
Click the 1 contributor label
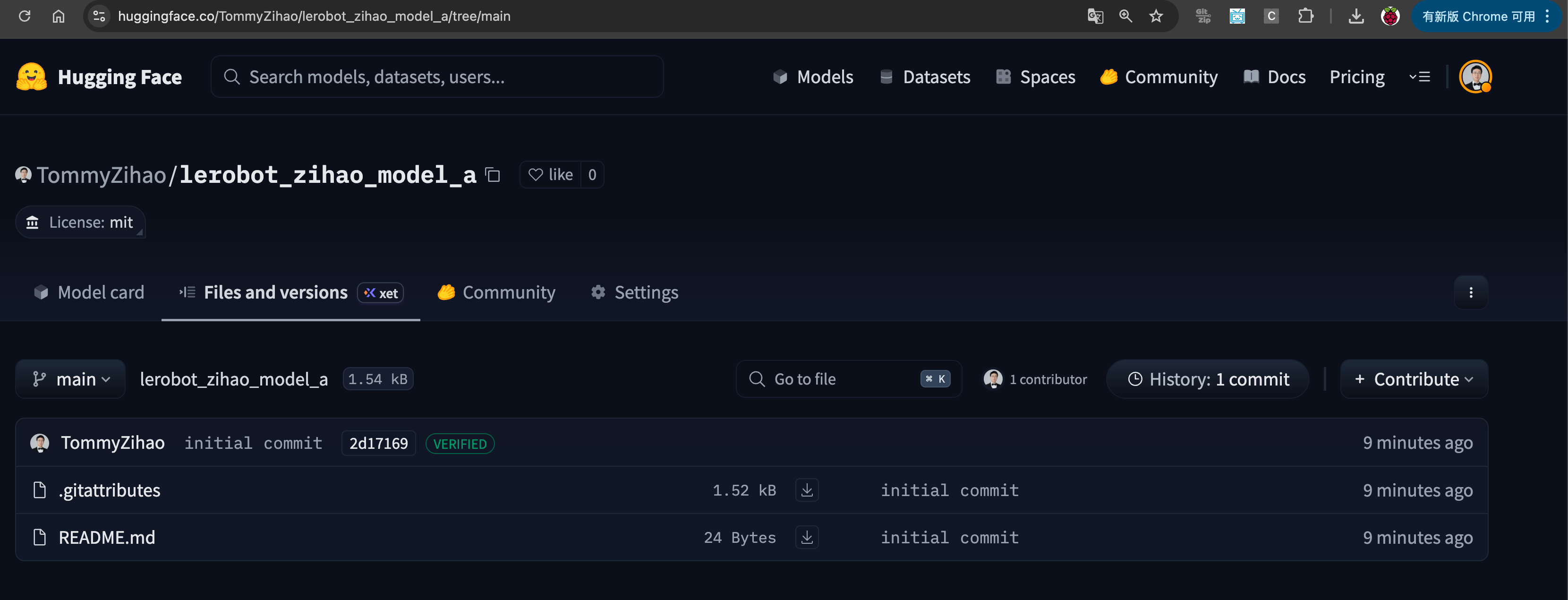click(1048, 379)
